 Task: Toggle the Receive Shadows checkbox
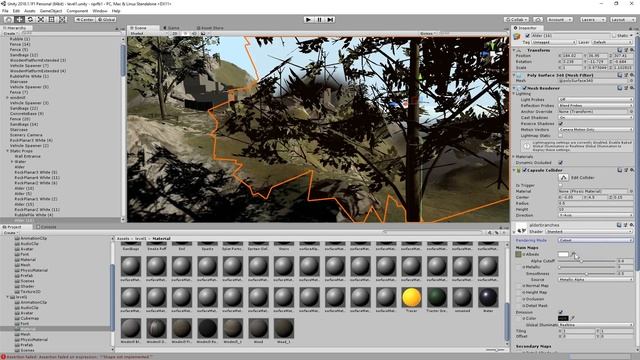[561, 123]
